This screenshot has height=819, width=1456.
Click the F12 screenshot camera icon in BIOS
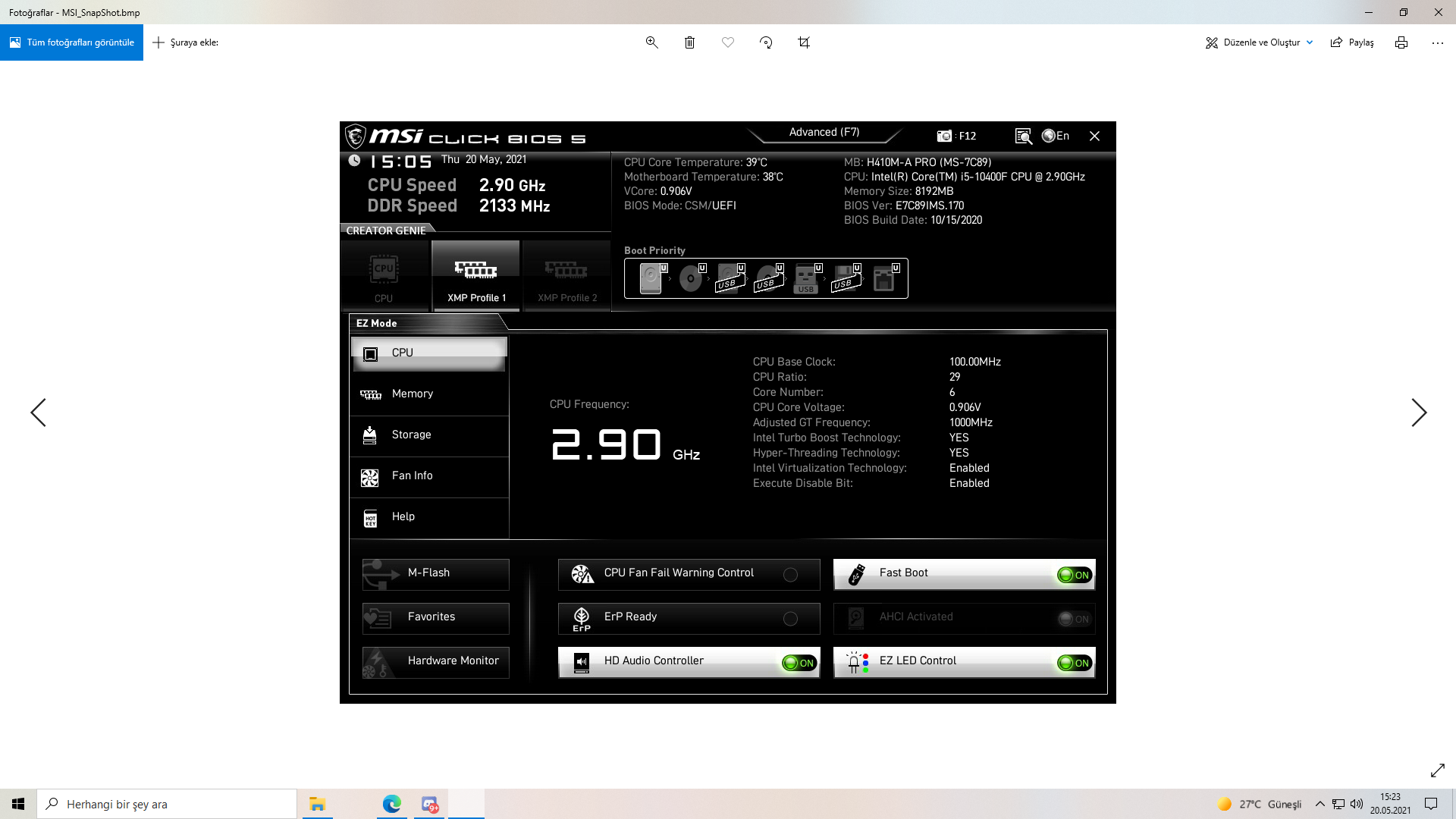944,136
